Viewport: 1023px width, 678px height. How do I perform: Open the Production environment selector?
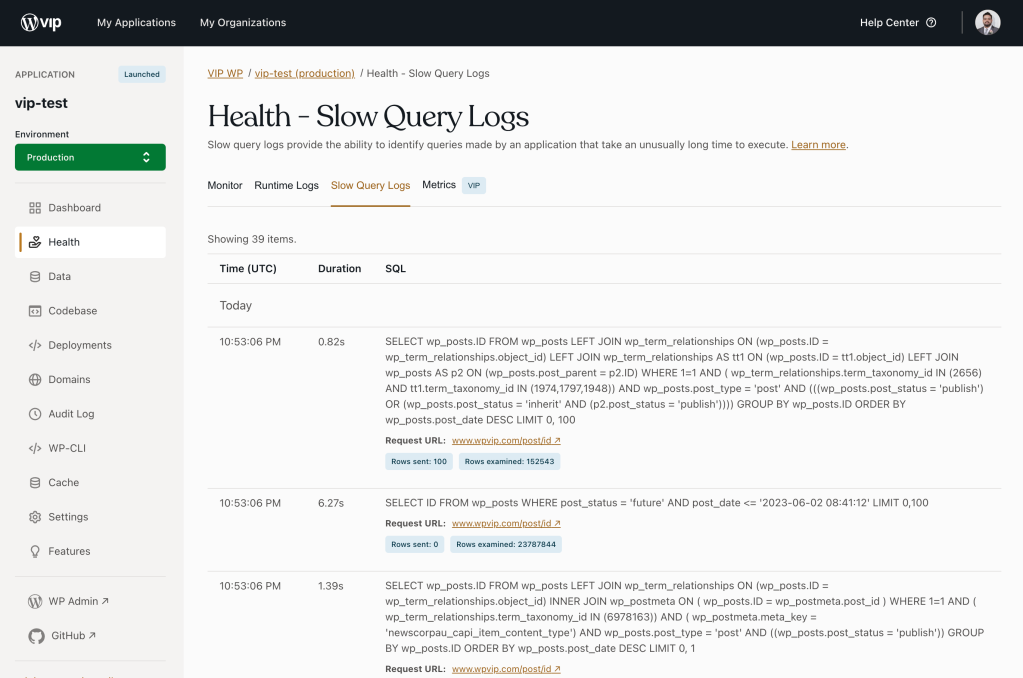90,157
